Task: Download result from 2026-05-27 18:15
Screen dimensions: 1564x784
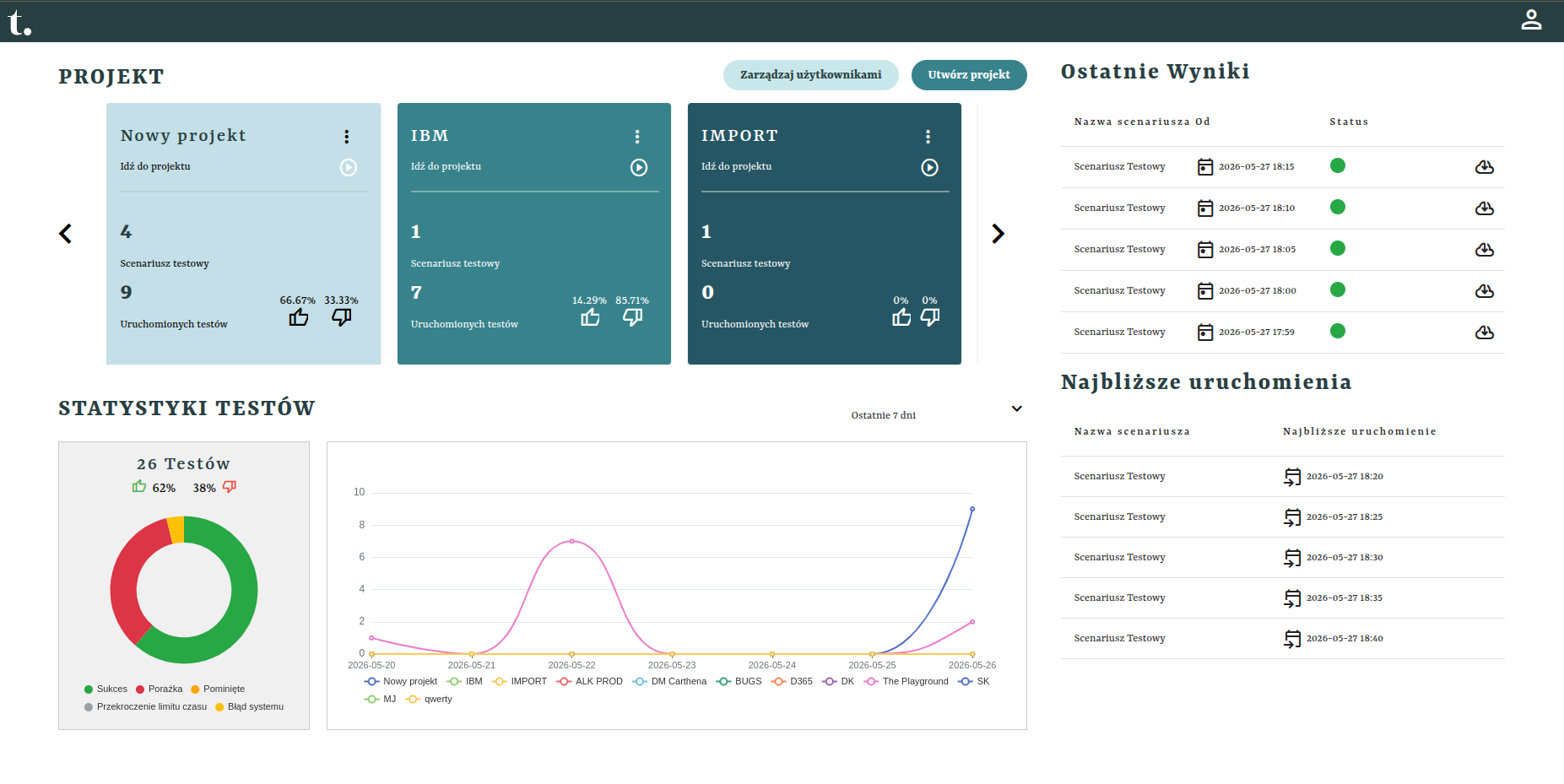Action: click(x=1484, y=167)
